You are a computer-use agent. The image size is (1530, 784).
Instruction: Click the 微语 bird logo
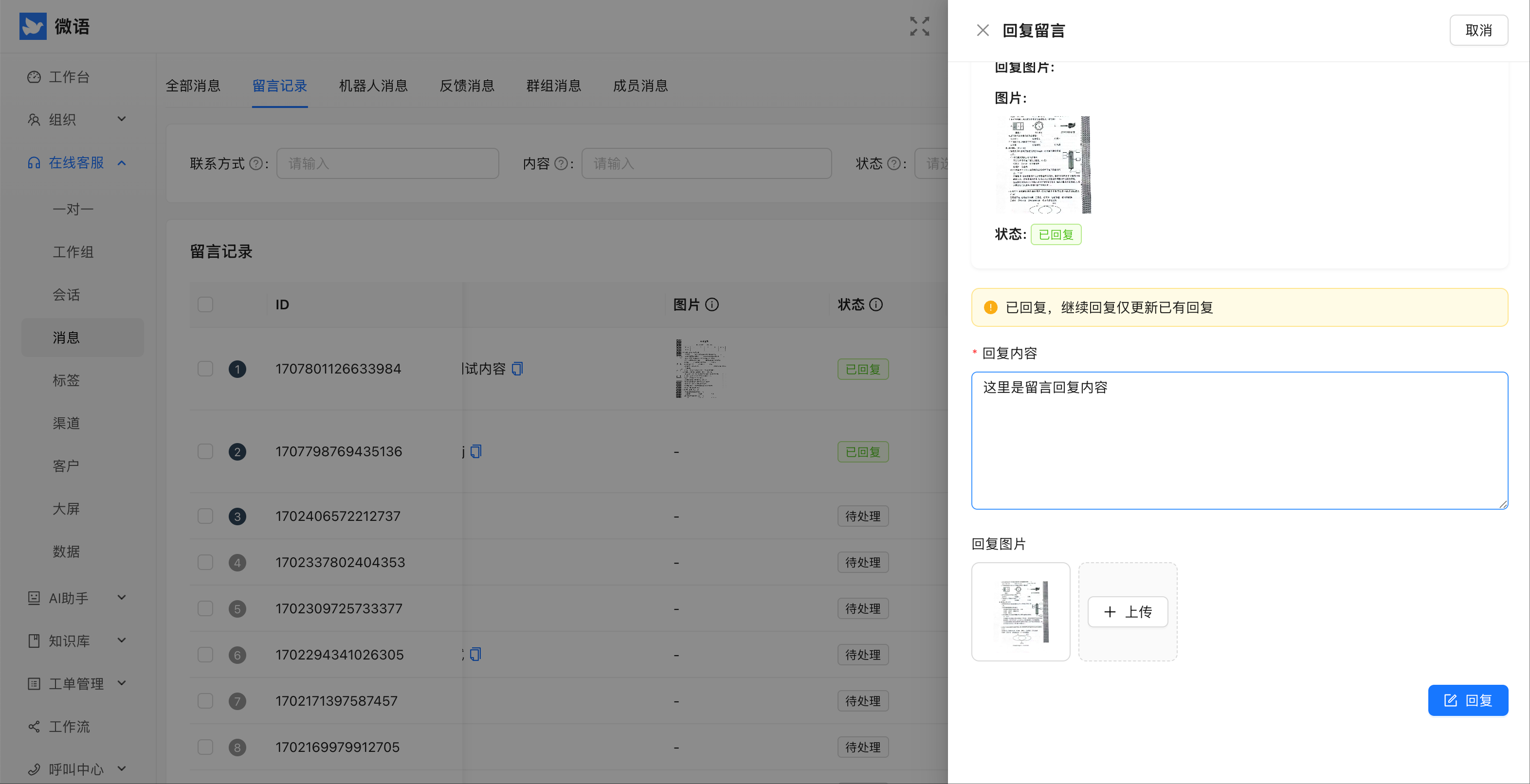pos(33,26)
